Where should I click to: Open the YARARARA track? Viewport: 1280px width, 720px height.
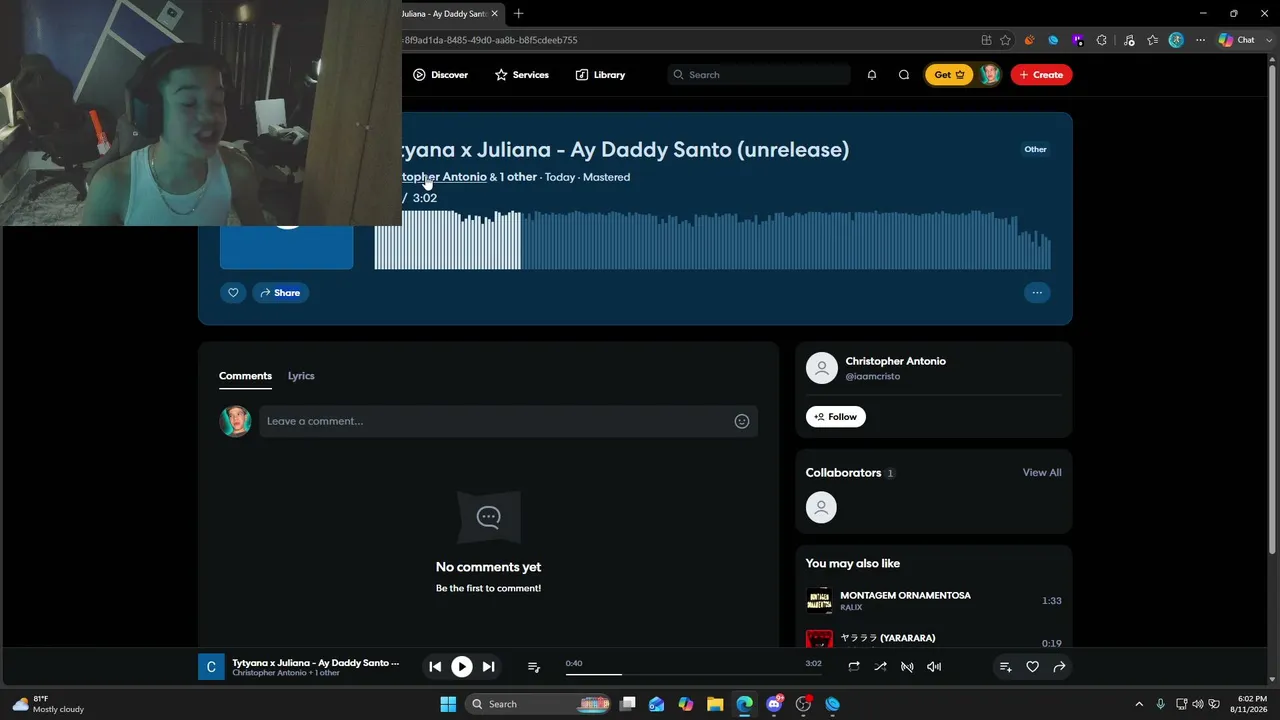(x=888, y=638)
